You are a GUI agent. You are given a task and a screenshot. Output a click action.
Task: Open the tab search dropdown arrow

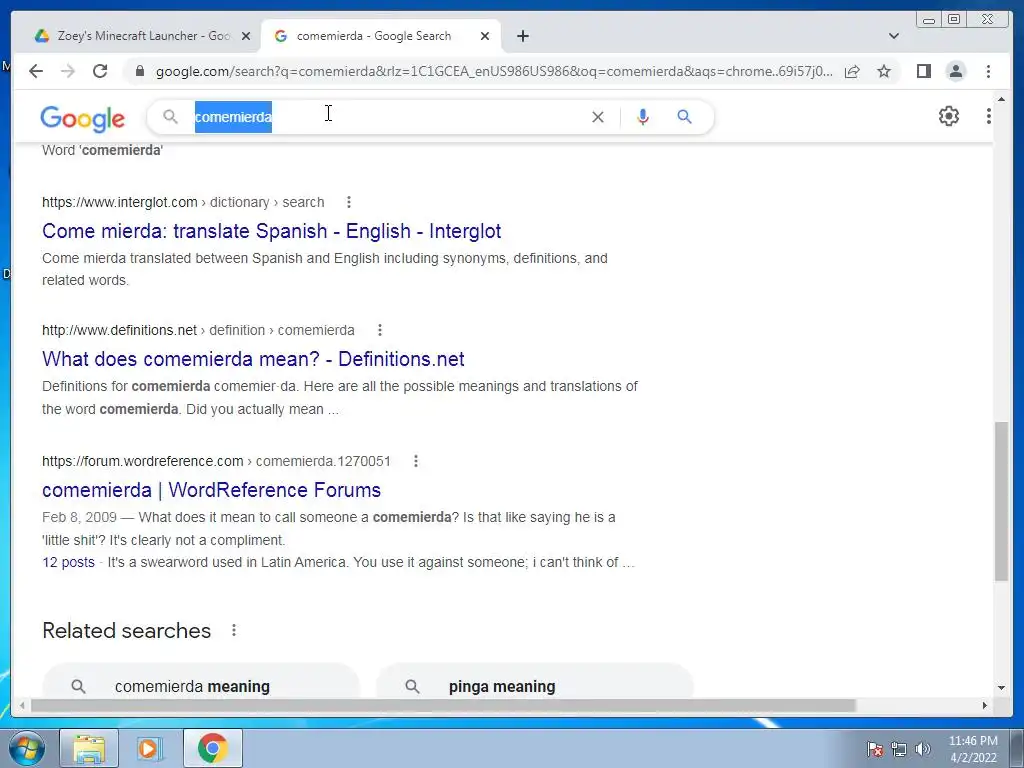point(894,36)
